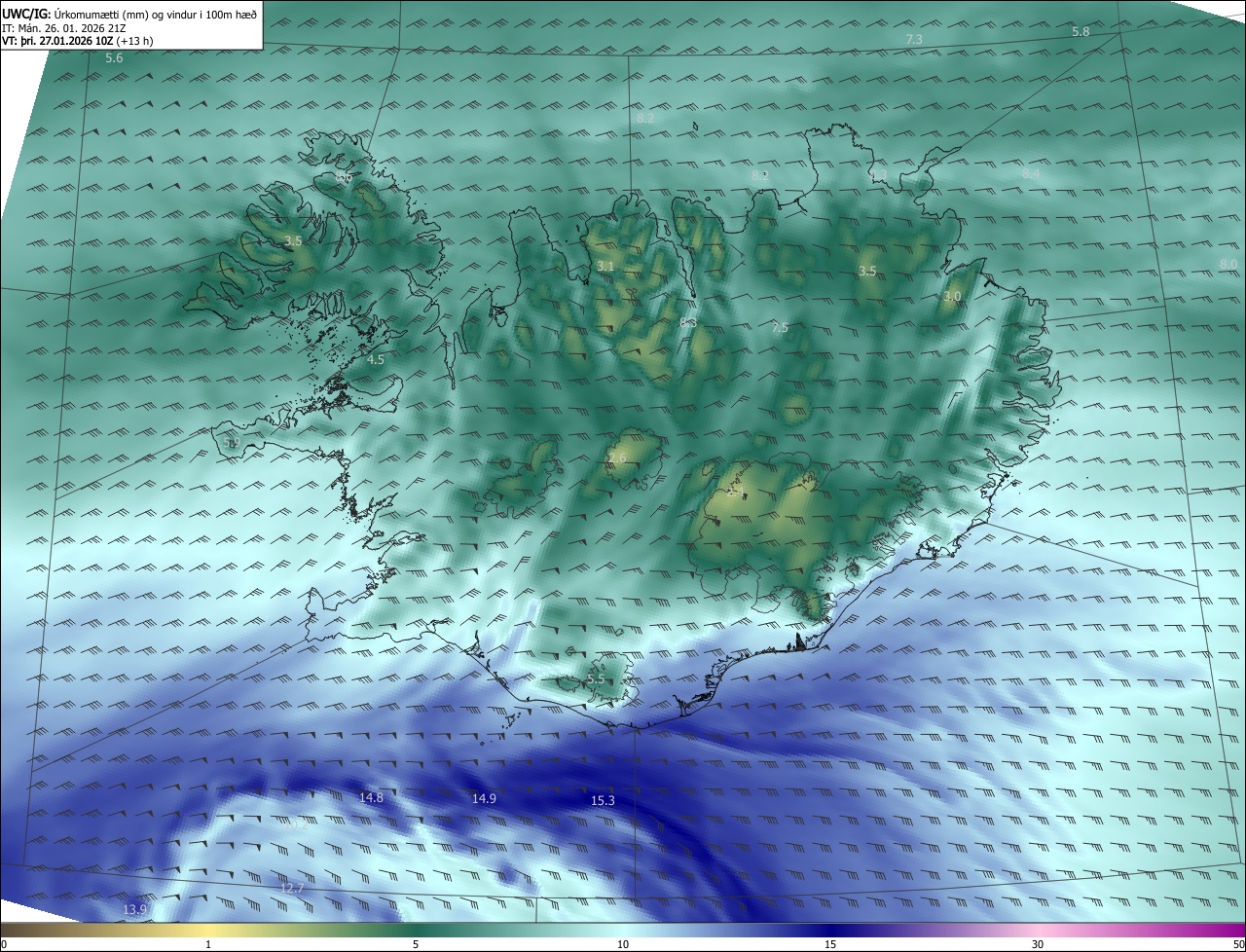Click the 4.5 value label

click(376, 359)
